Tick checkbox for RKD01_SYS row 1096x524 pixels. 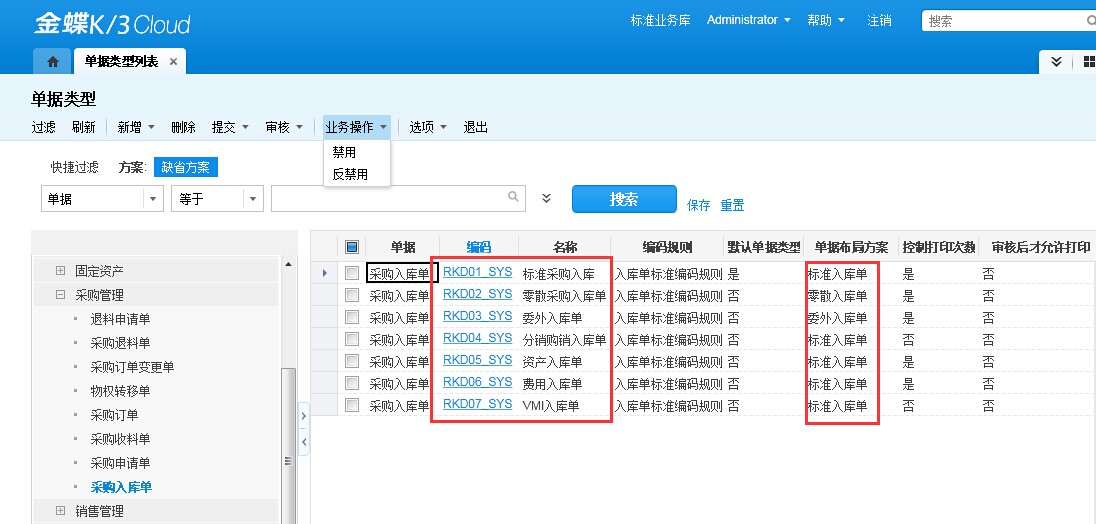(351, 273)
